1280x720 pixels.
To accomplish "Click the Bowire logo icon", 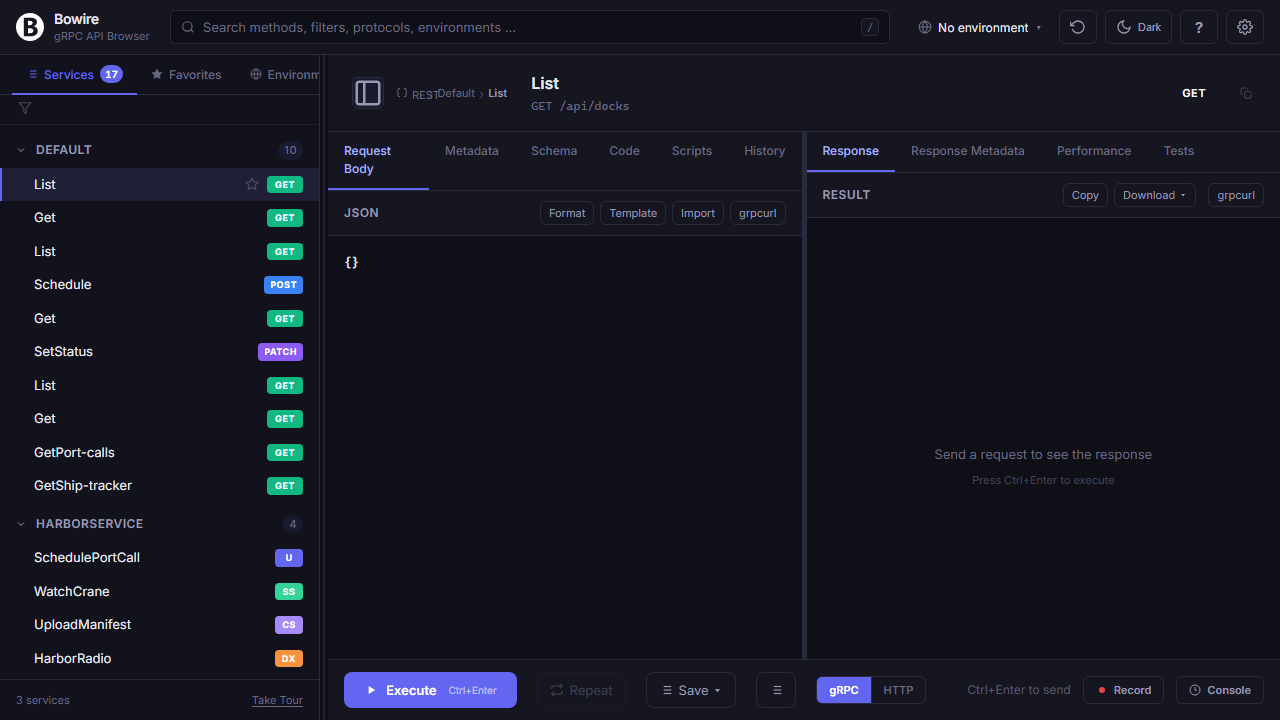I will (30, 27).
